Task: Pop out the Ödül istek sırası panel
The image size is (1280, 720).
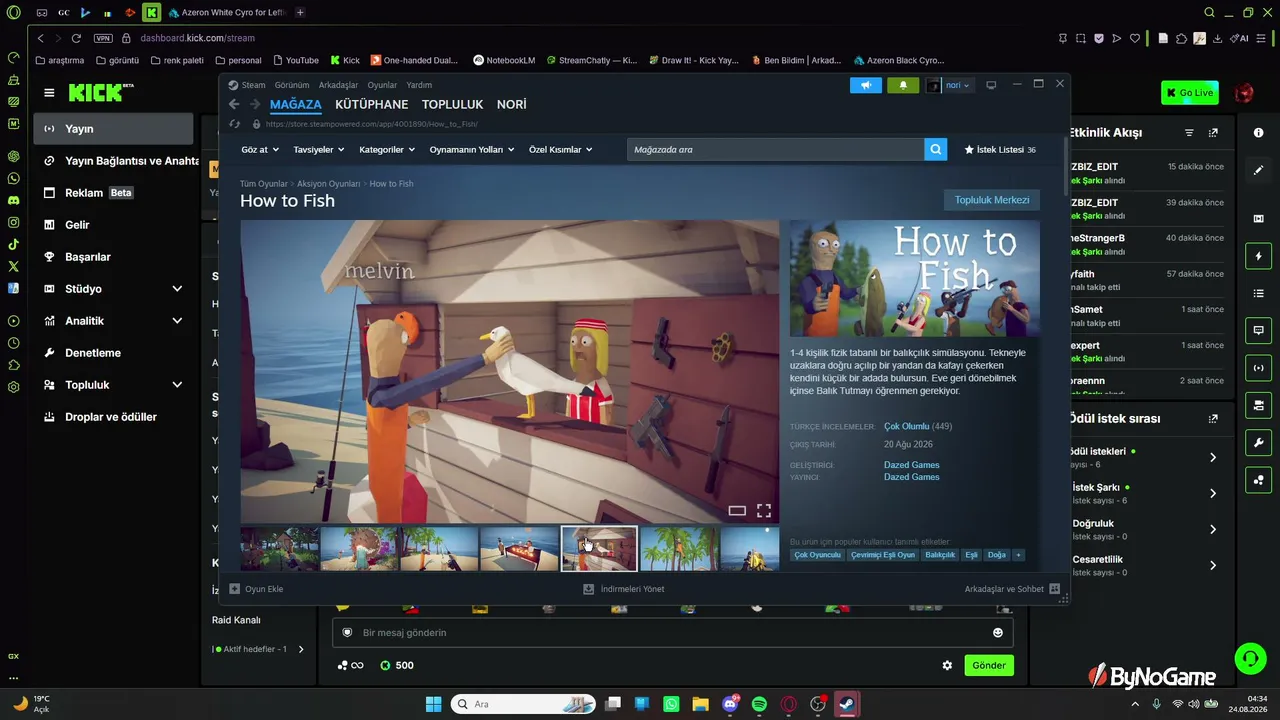Action: [1213, 418]
